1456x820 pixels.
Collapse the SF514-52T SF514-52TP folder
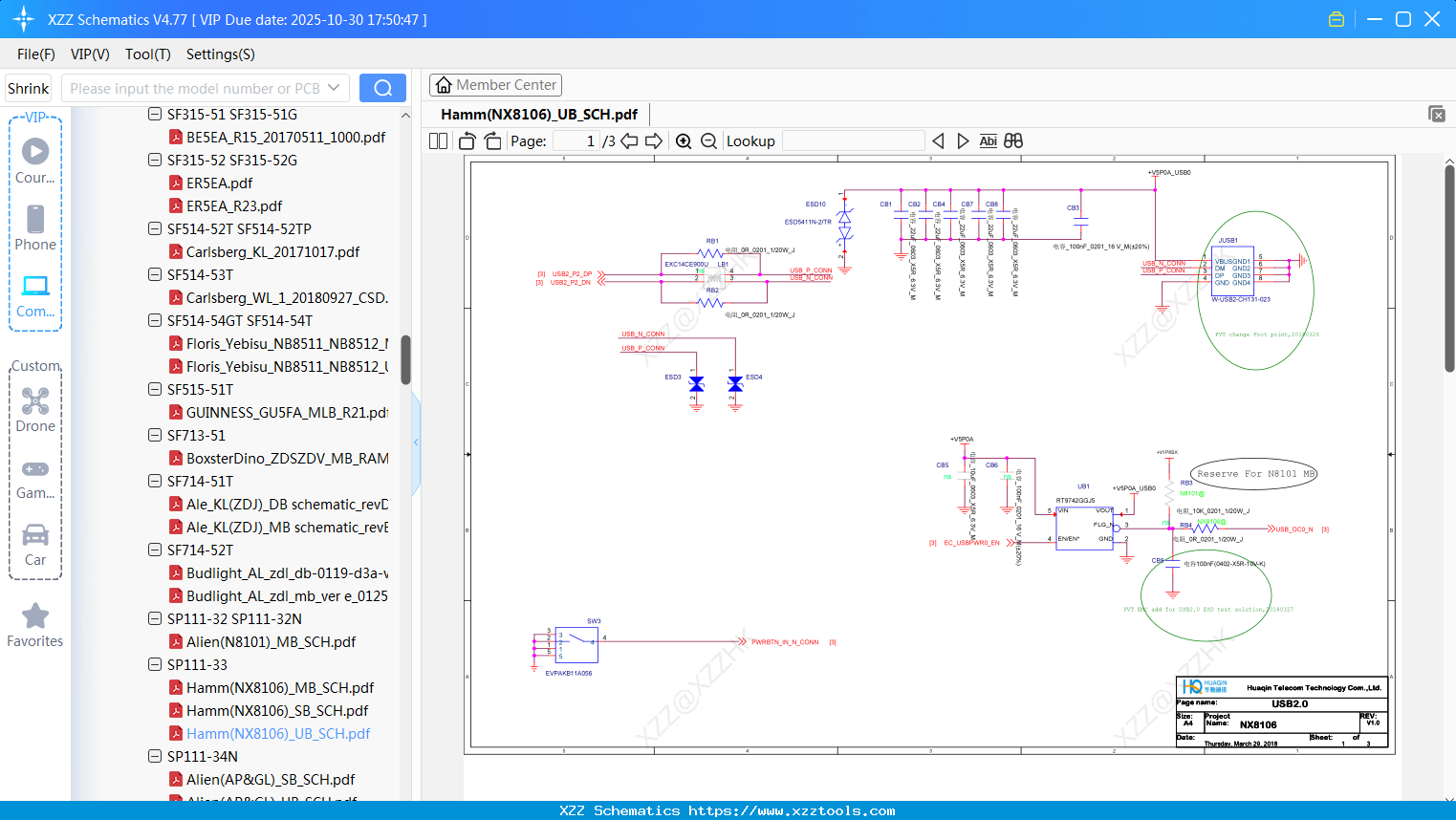(155, 228)
